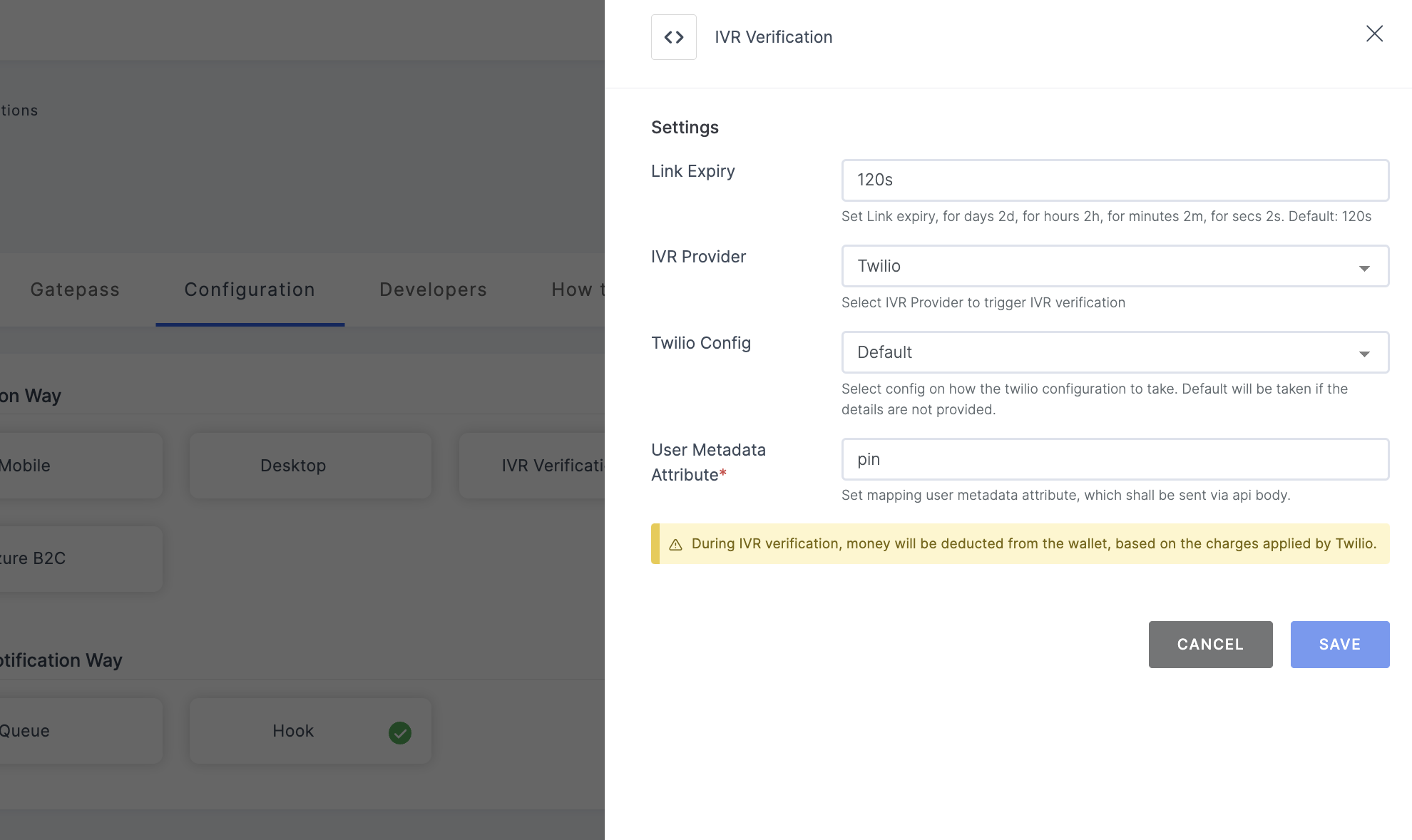Click the Link Expiry input field

click(1115, 179)
